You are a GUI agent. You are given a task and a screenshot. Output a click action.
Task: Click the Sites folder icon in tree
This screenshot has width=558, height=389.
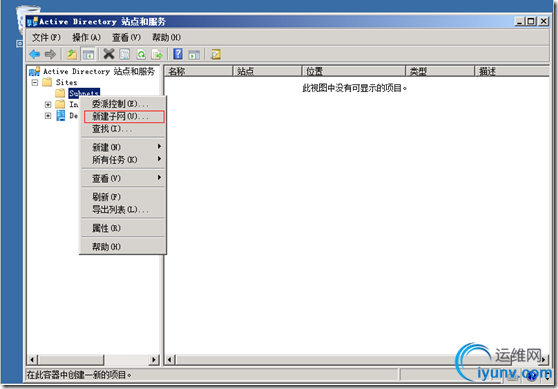click(47, 82)
